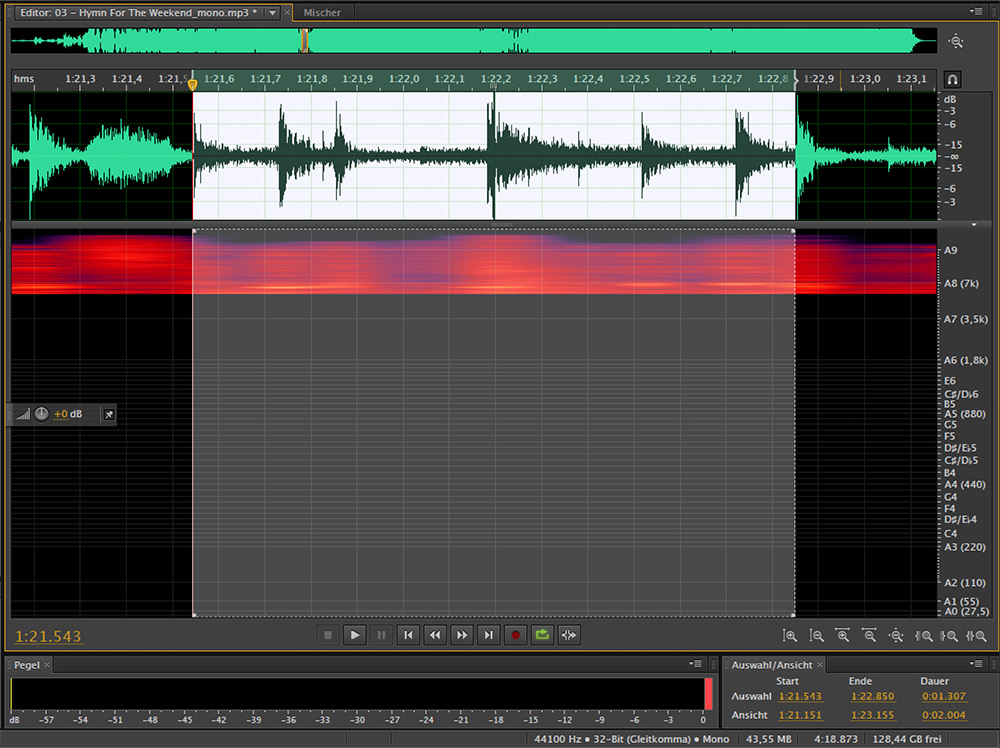Jump to next marker with skip-forward button
1000x748 pixels.
click(488, 635)
